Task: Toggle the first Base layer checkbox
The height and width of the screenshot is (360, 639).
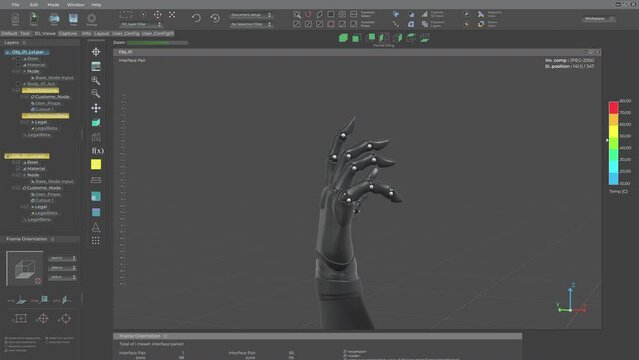Action: 18,59
